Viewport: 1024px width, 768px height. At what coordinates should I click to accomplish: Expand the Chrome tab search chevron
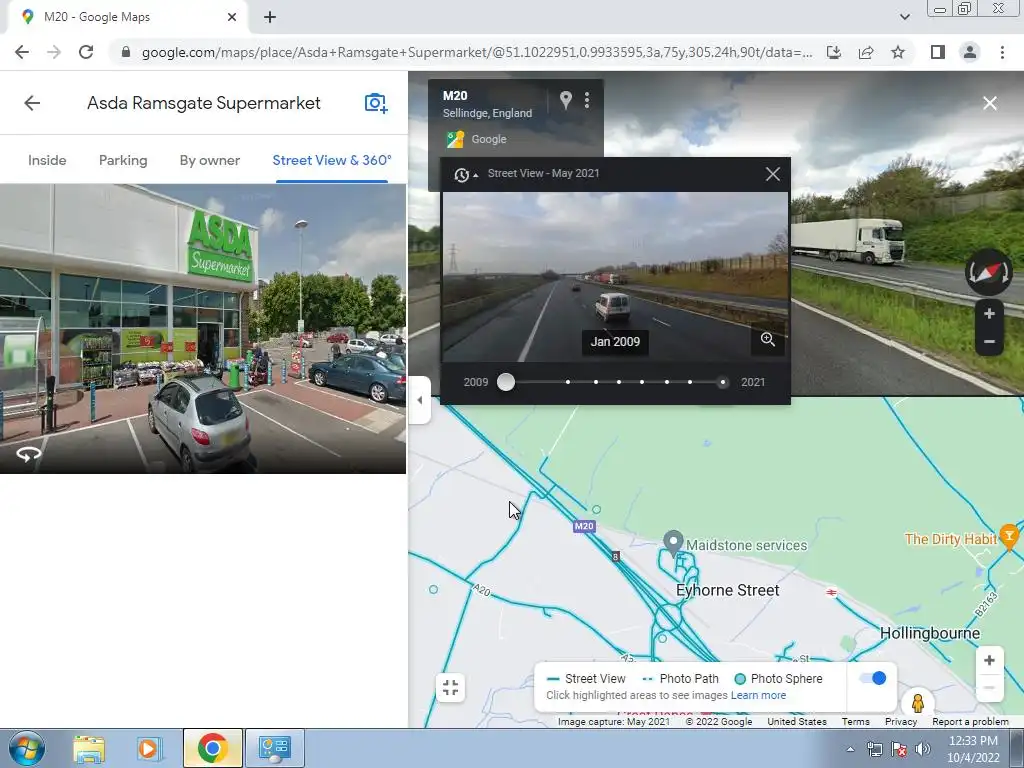coord(904,17)
